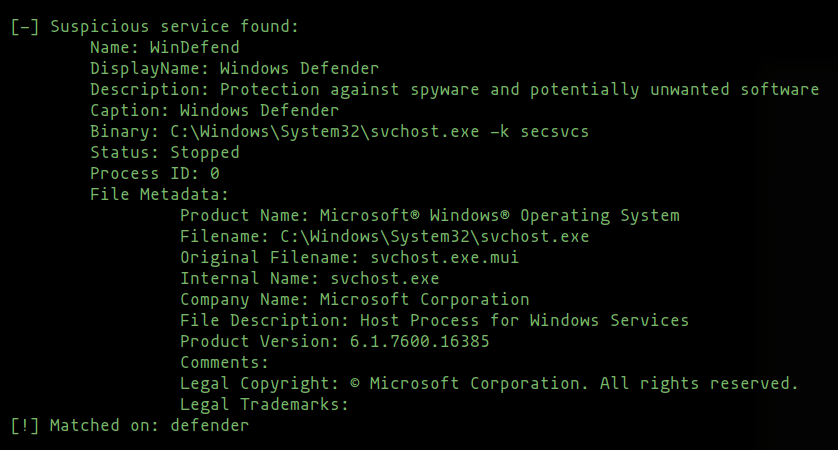Click the Company Name Microsoft Corporation

pos(424,300)
